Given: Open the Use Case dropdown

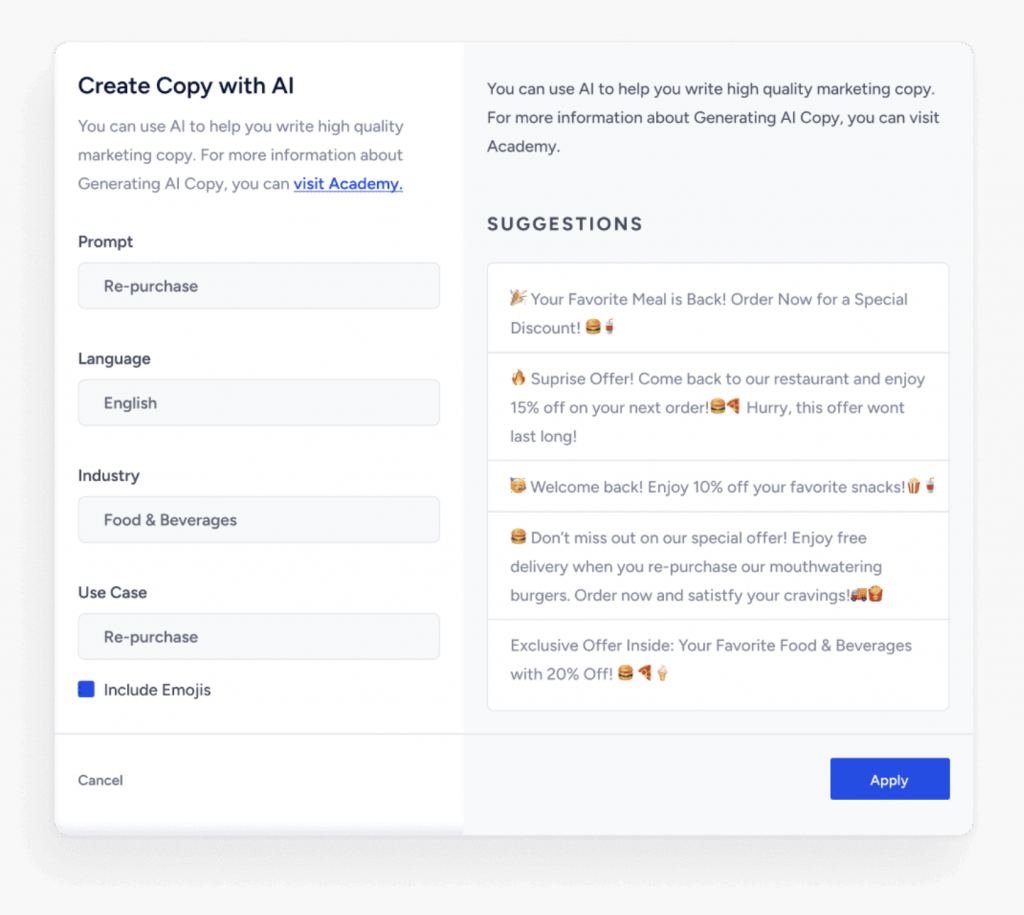Looking at the screenshot, I should point(258,636).
